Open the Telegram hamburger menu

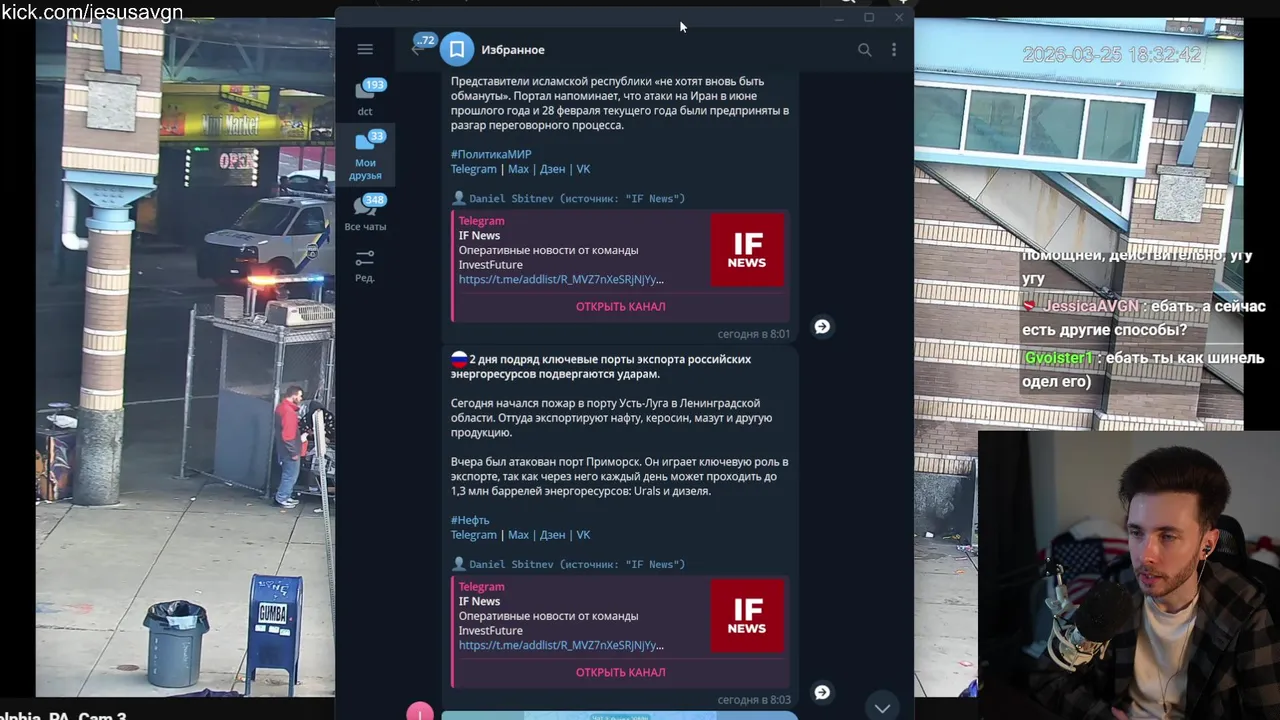(x=365, y=49)
